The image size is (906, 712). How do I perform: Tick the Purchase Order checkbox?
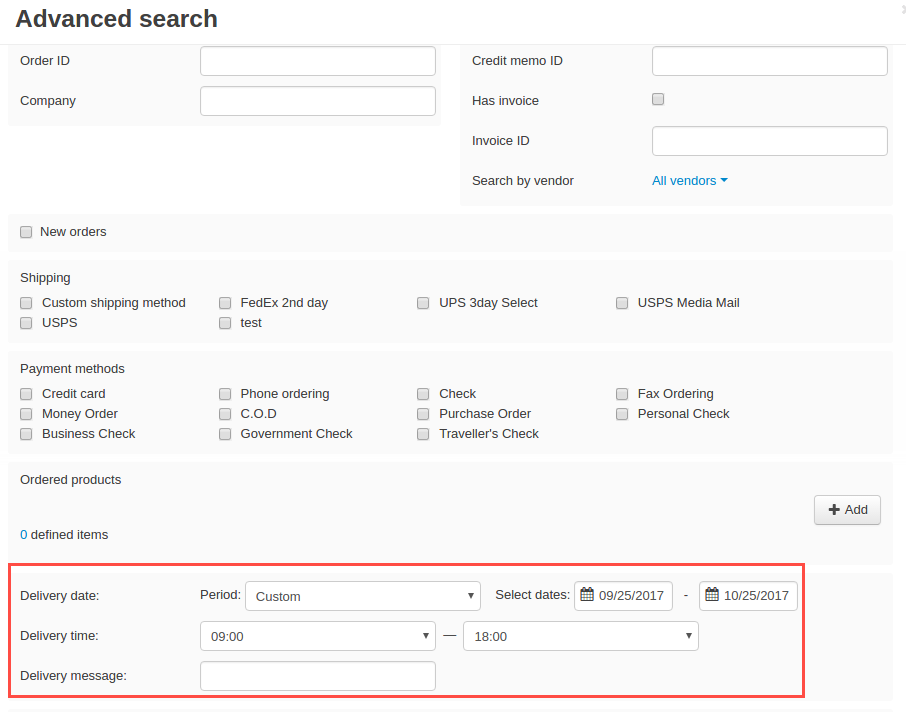tap(423, 414)
